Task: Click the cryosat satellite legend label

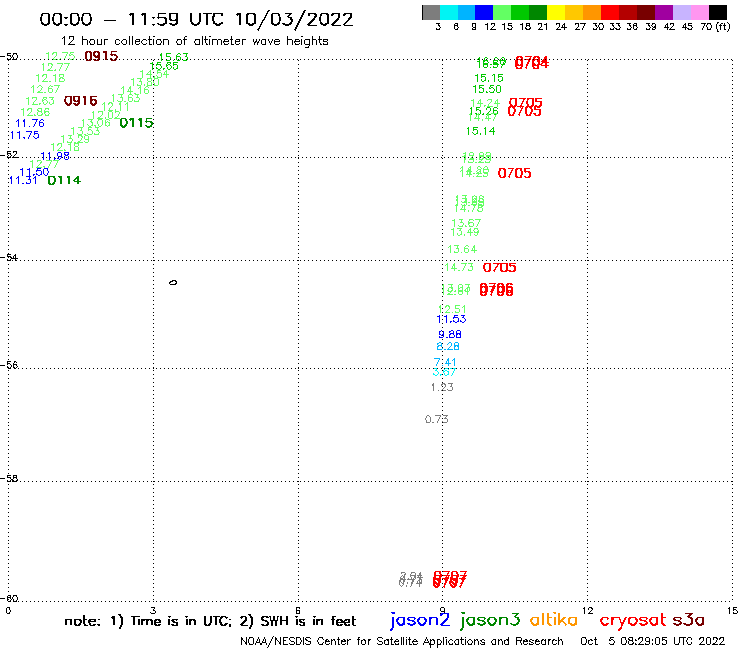Action: pyautogui.click(x=633, y=621)
